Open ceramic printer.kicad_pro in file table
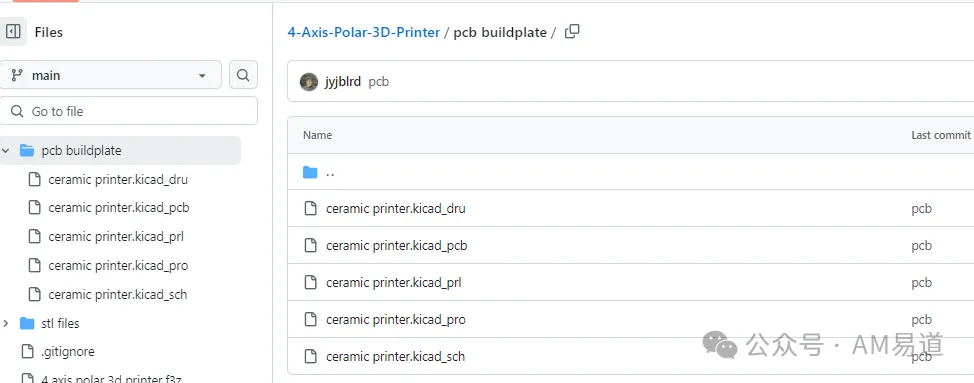974x383 pixels. (x=396, y=320)
